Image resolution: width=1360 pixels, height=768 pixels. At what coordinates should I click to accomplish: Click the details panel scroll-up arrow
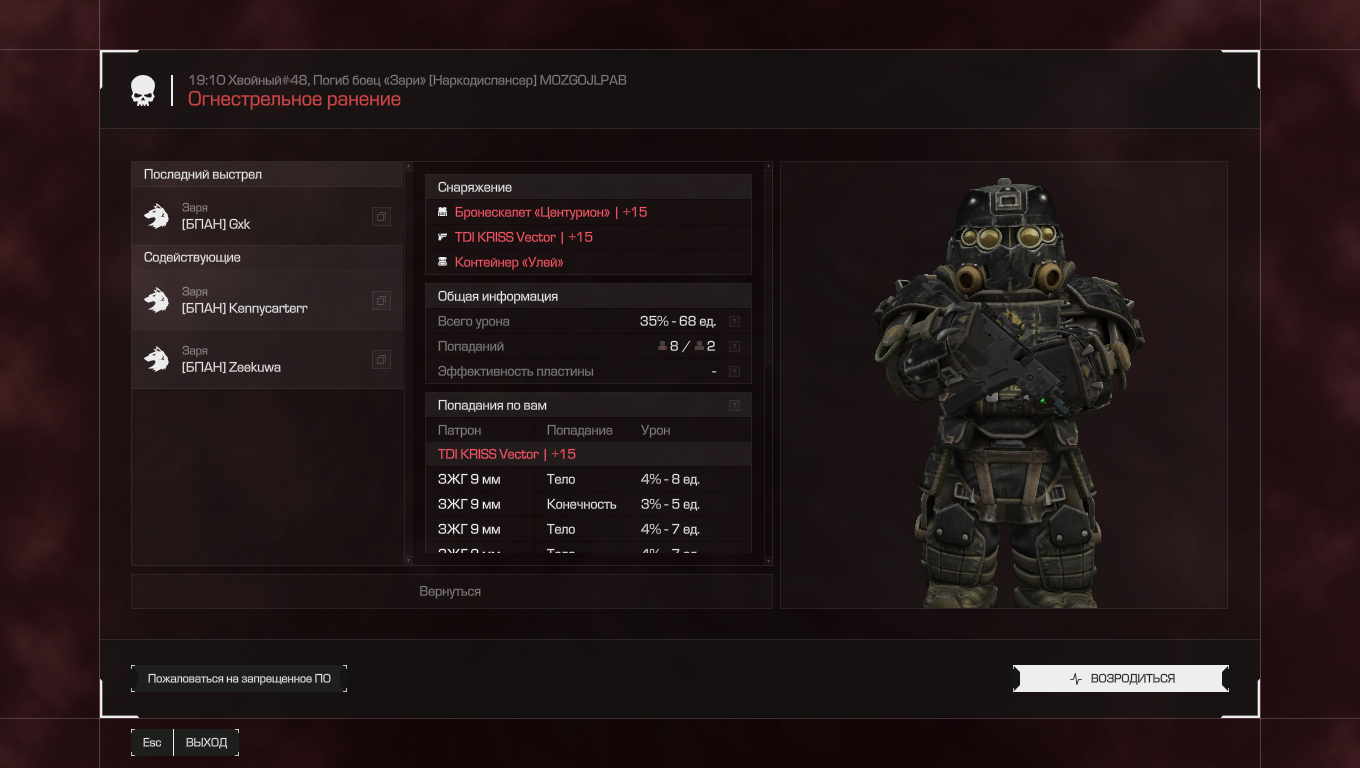coord(768,166)
